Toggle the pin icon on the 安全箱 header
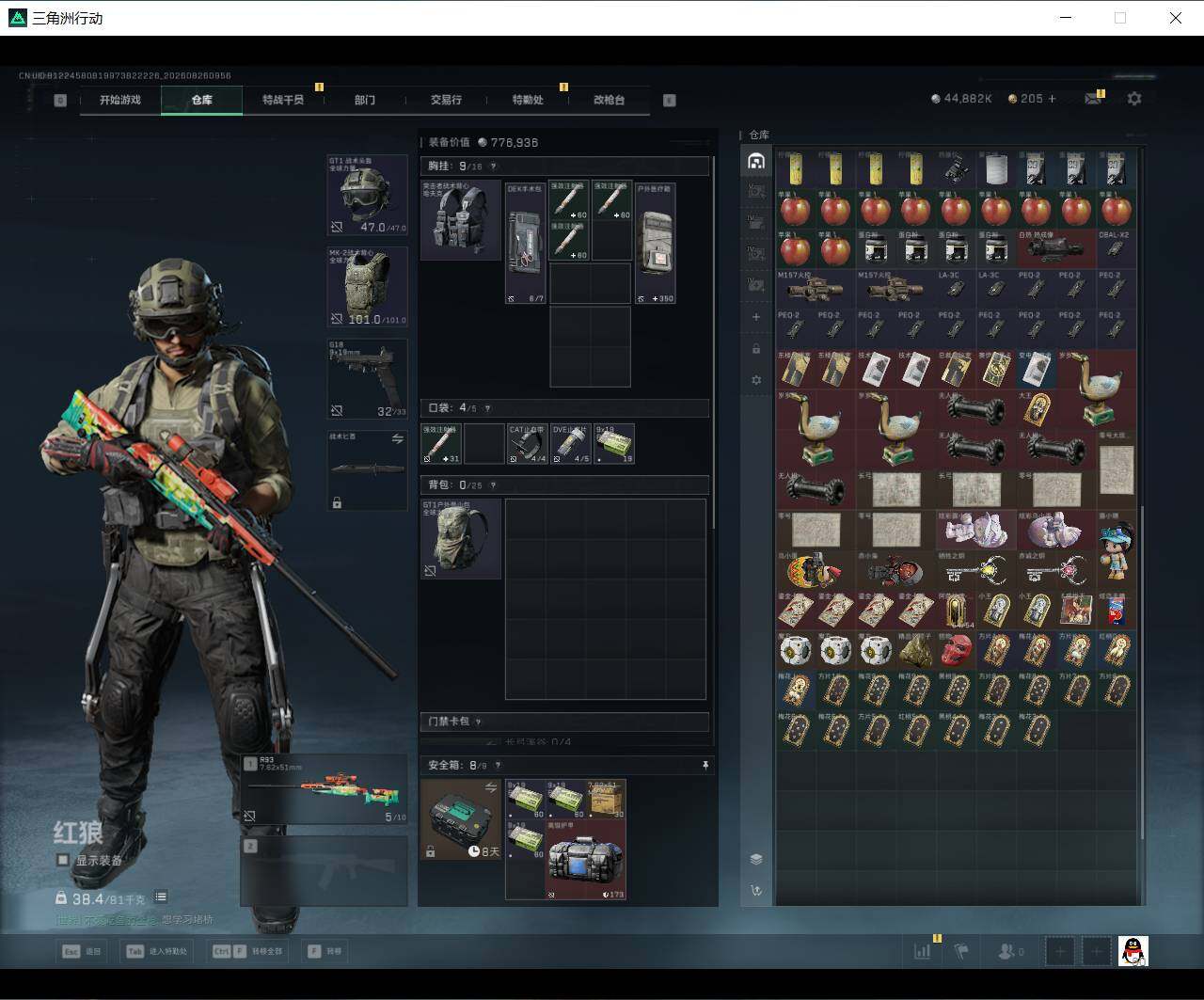This screenshot has width=1204, height=1000. tap(705, 766)
